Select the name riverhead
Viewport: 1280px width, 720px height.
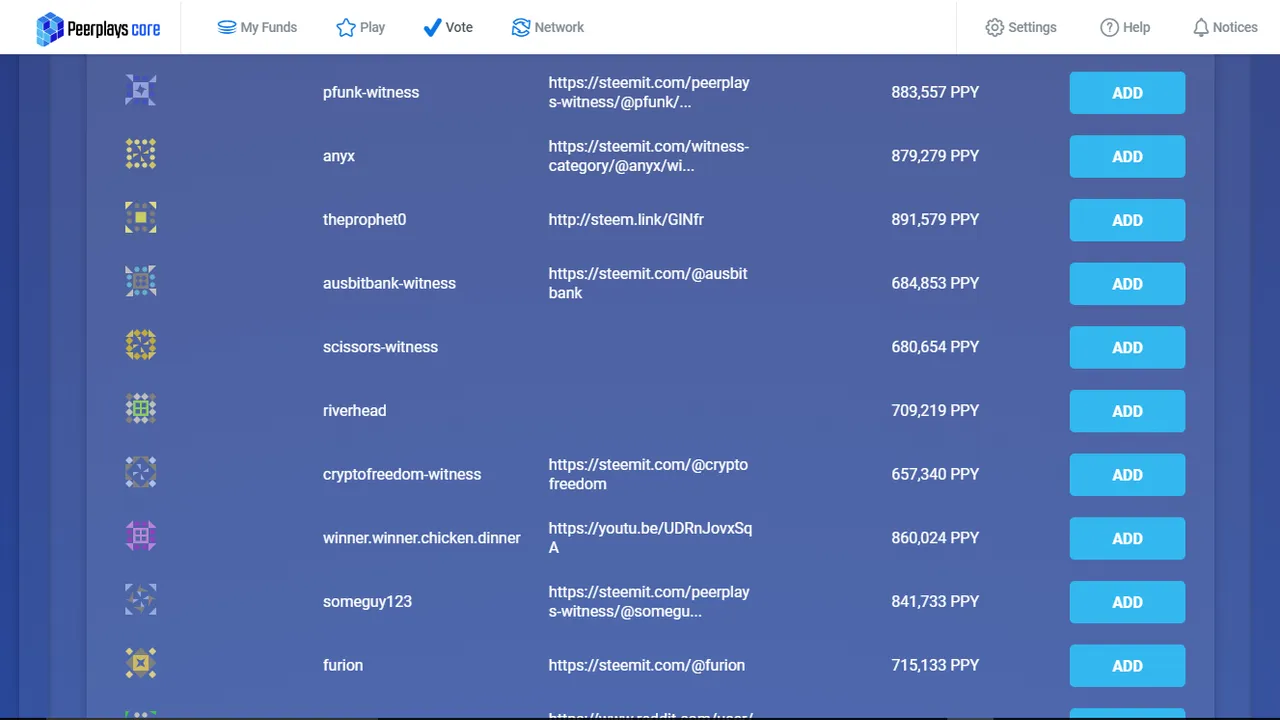point(354,410)
